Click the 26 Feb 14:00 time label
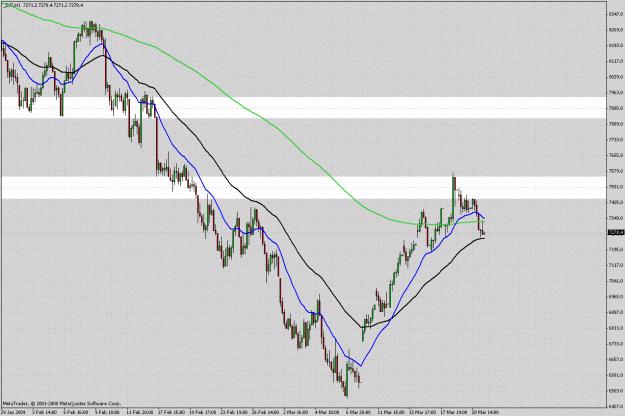625x416 pixels. 265,412
